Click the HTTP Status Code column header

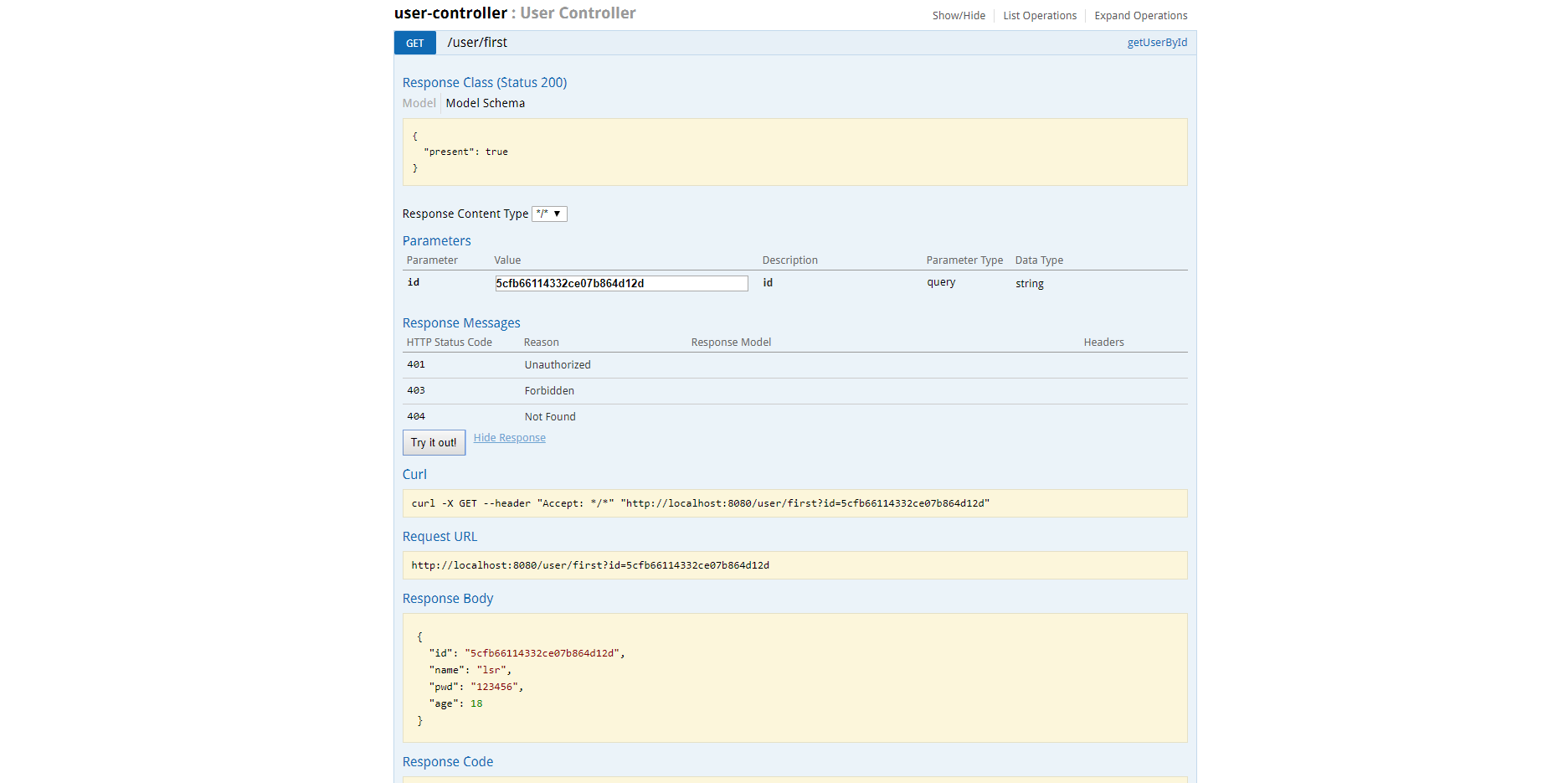click(450, 343)
